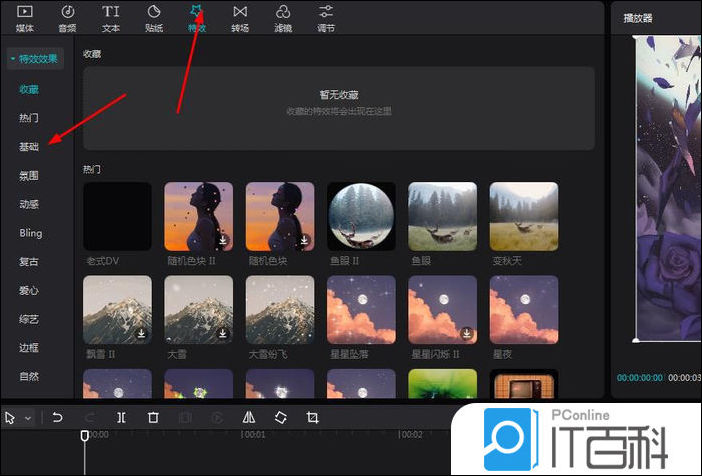Download the 大雪 effect
This screenshot has width=702, height=476.
(223, 334)
